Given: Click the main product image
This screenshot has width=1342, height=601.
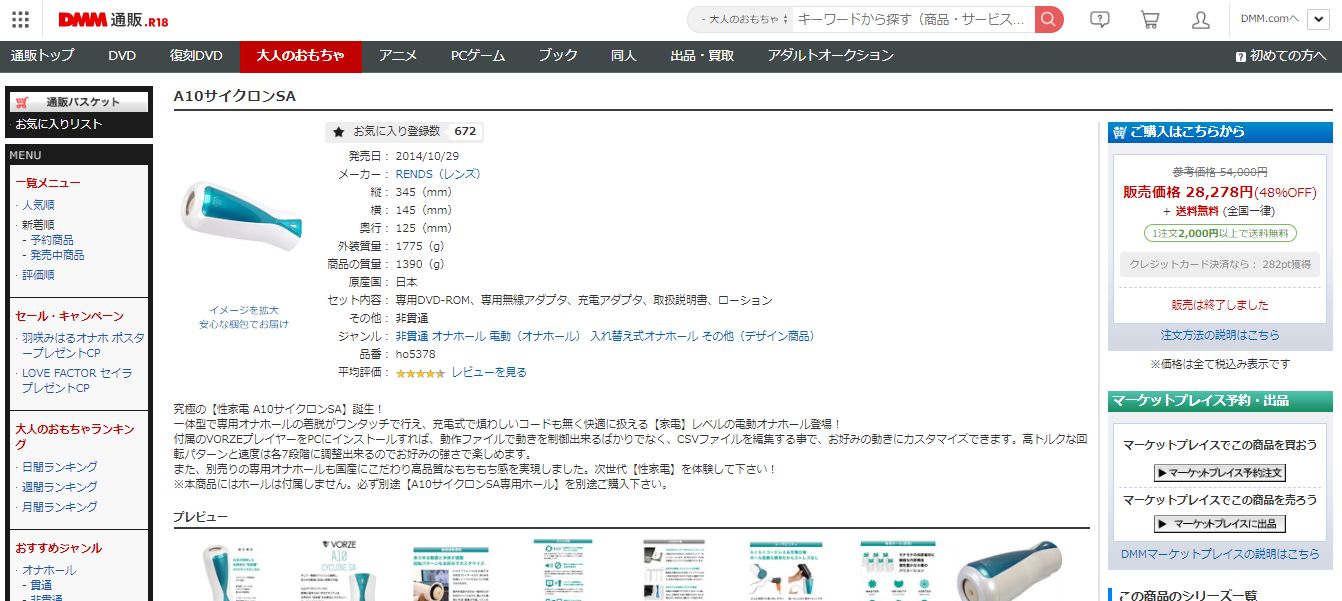Looking at the screenshot, I should pos(241,215).
